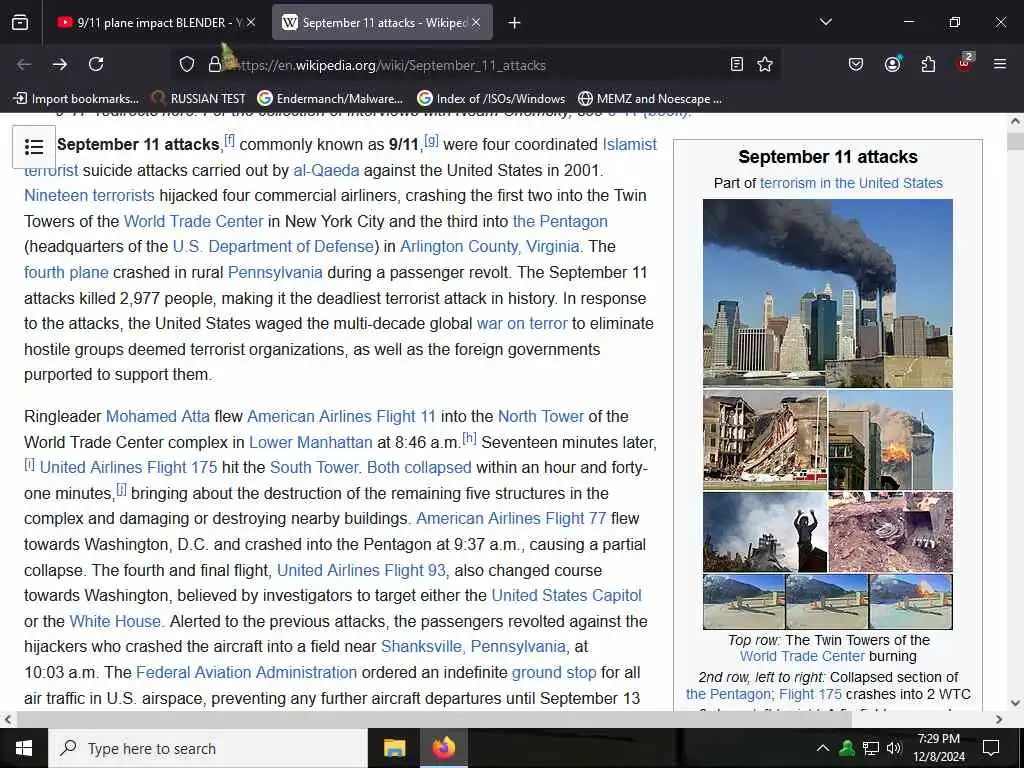
Task: Open the Lower Manhattan link
Action: (311, 442)
